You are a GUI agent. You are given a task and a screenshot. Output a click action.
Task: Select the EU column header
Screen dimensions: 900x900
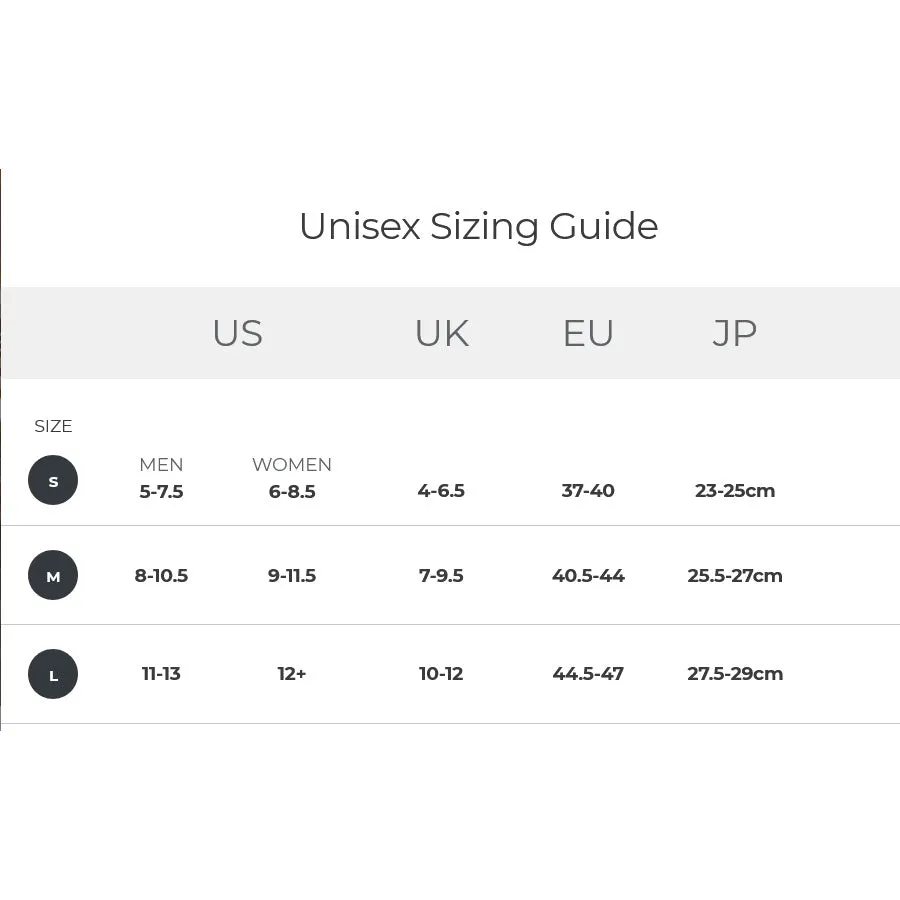(588, 333)
